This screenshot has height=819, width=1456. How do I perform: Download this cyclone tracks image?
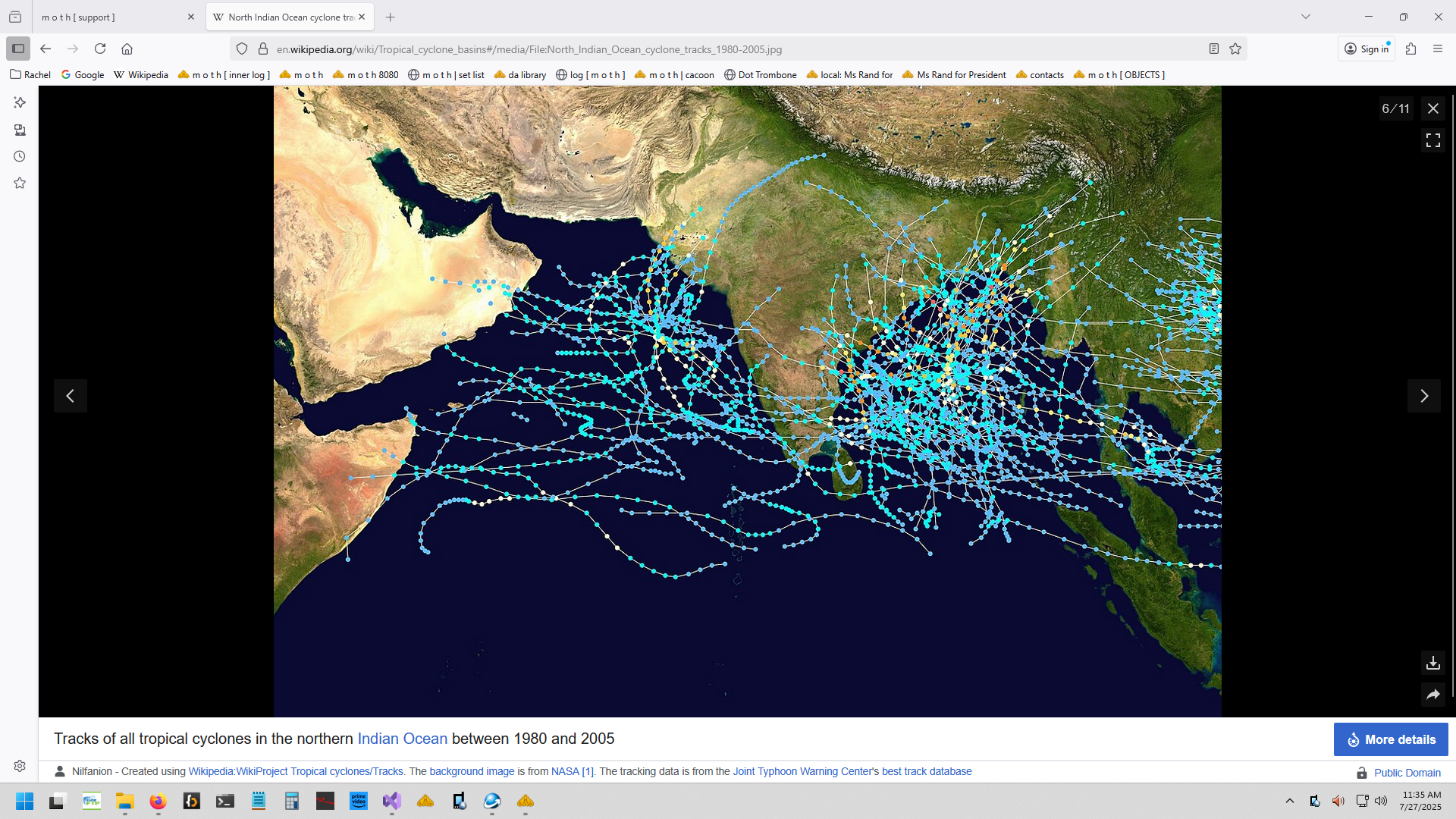click(1432, 663)
